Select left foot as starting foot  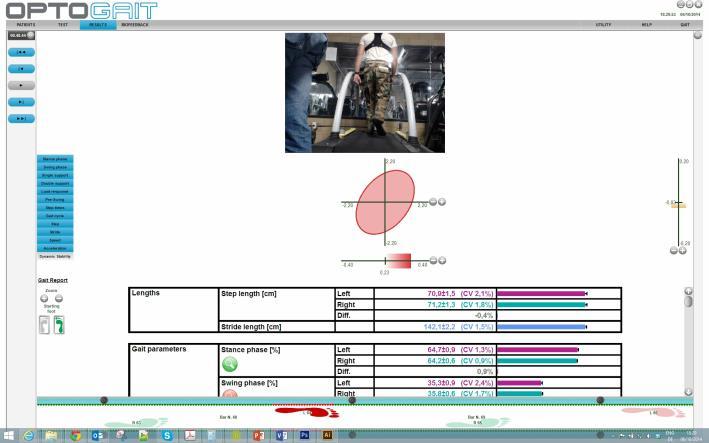click(x=44, y=325)
